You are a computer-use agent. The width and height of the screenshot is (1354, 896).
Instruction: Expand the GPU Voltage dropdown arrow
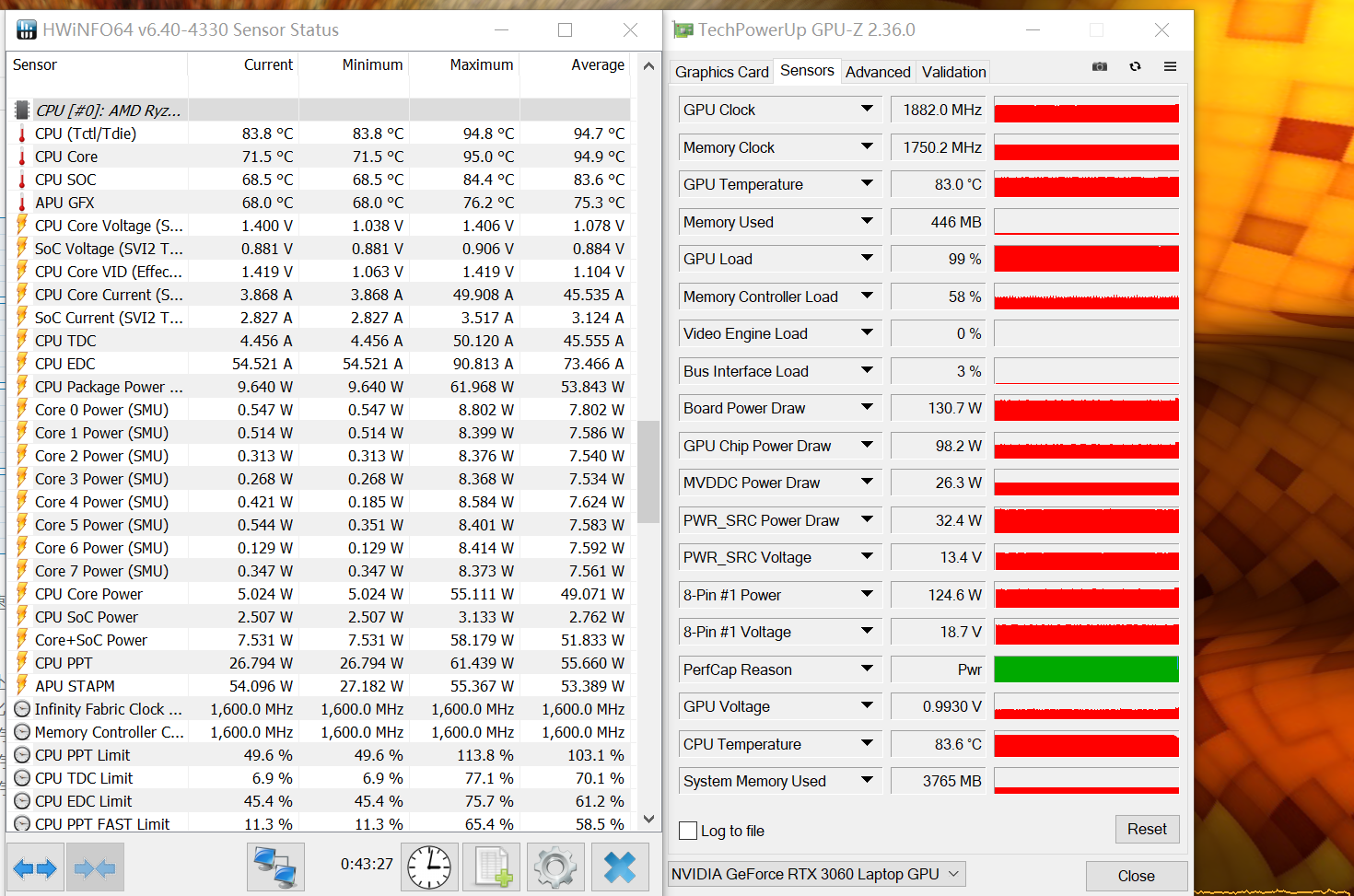[x=867, y=706]
